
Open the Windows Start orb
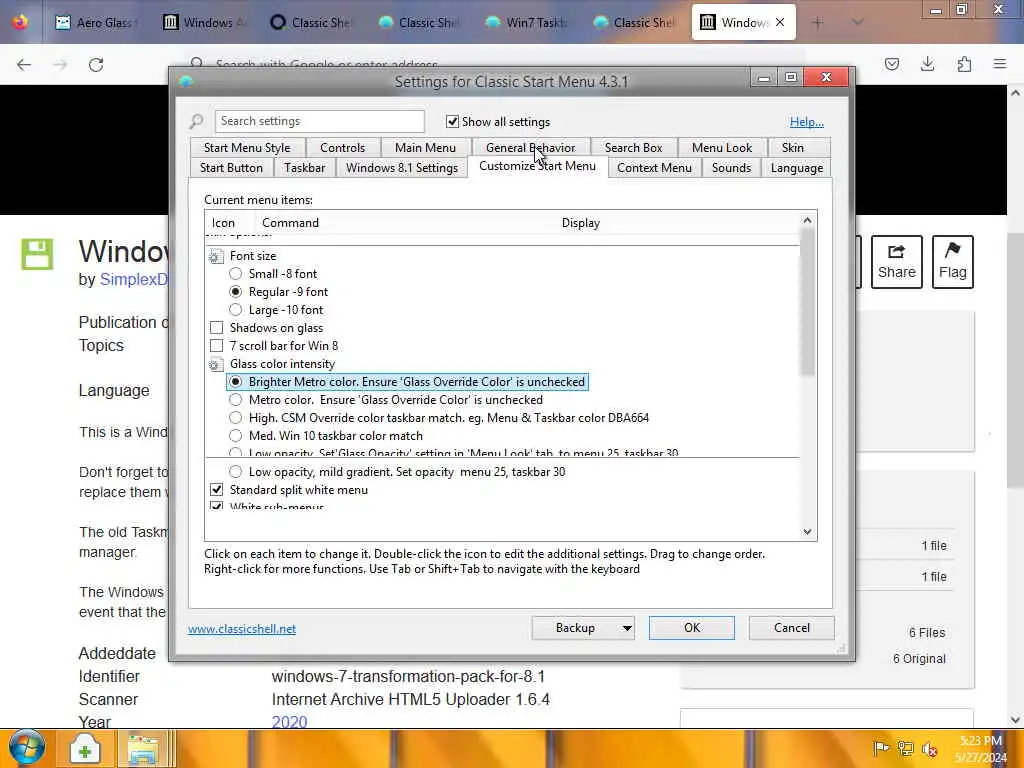point(27,748)
